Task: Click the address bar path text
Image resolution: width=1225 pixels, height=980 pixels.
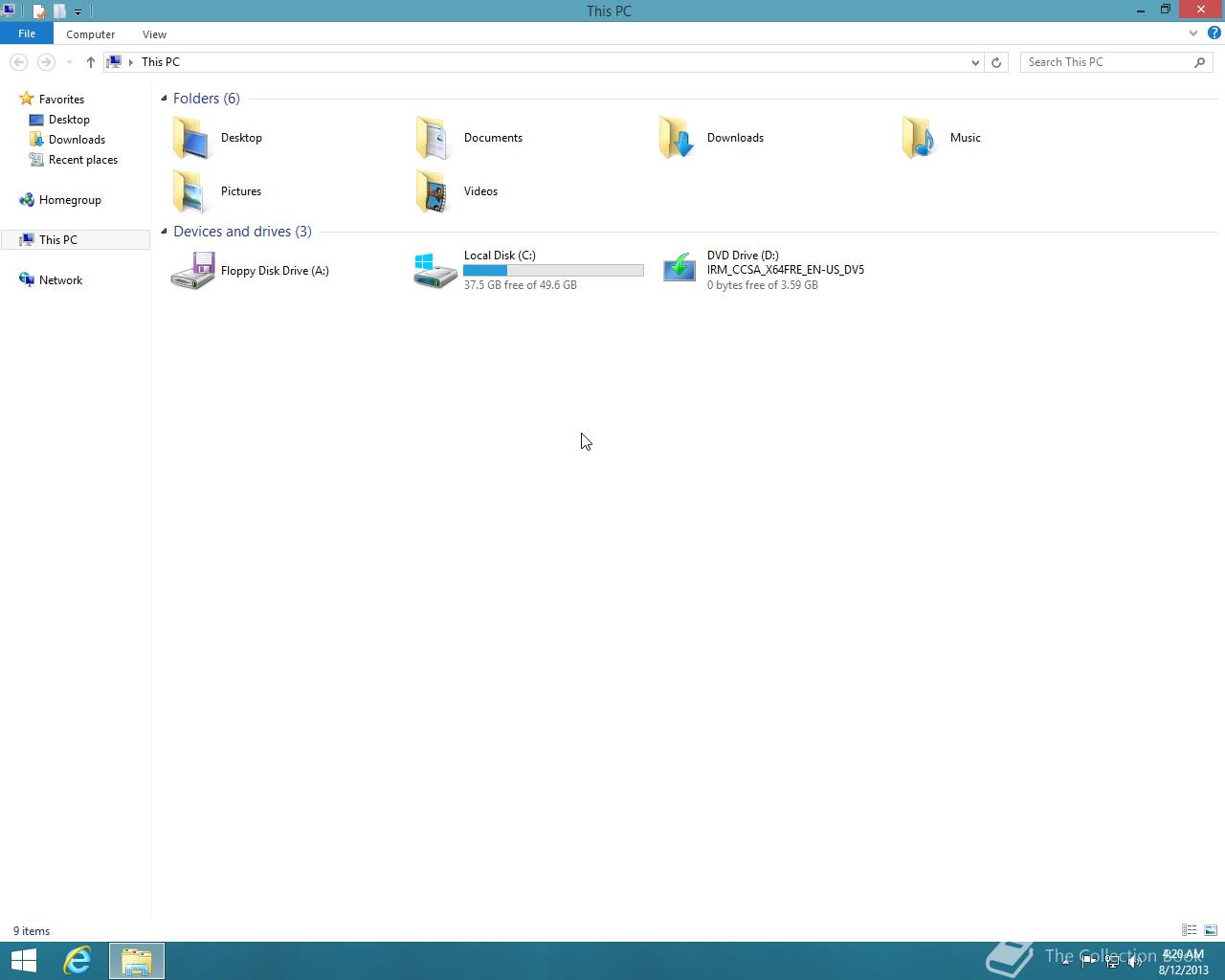Action: pyautogui.click(x=161, y=62)
